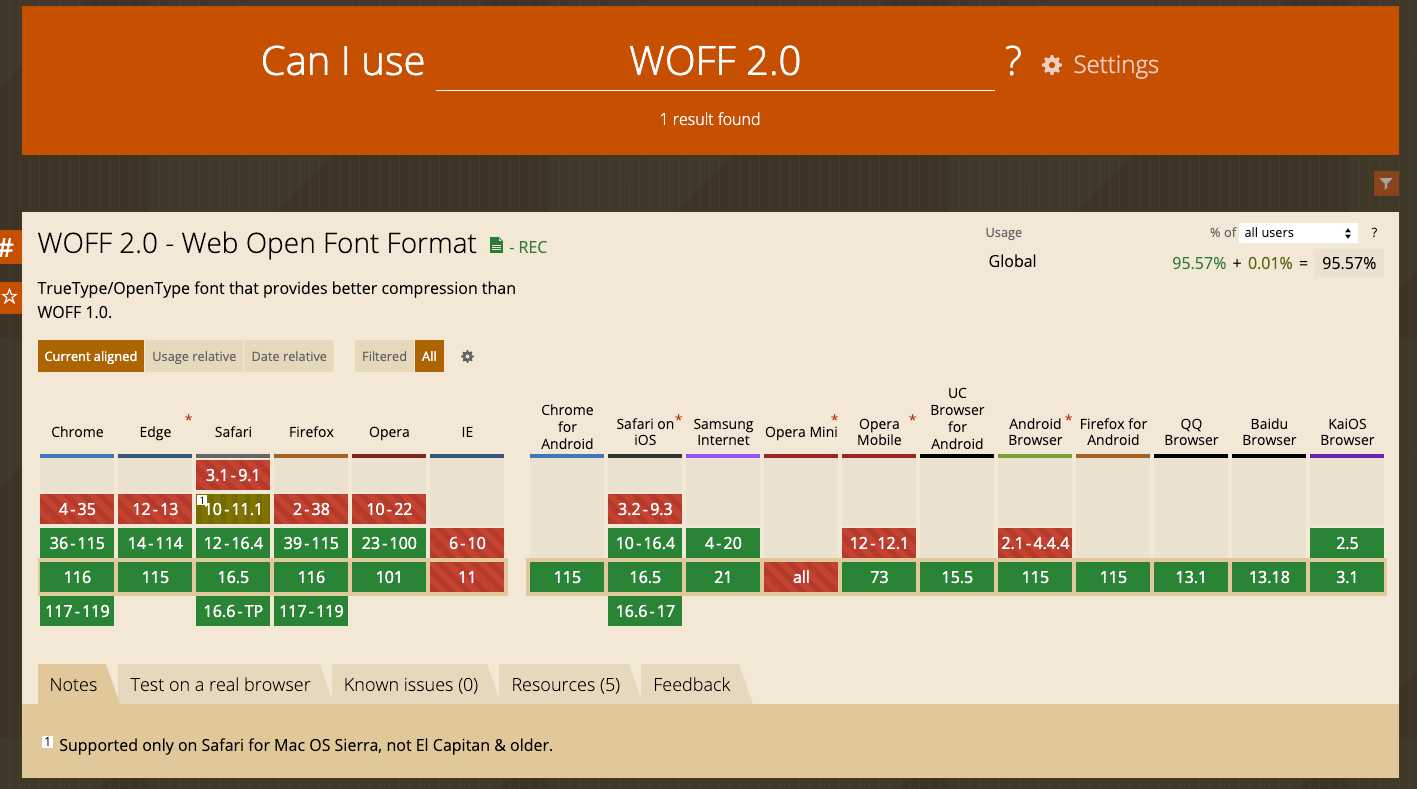Click the Opera column header
The width and height of the screenshot is (1417, 789).
[389, 432]
